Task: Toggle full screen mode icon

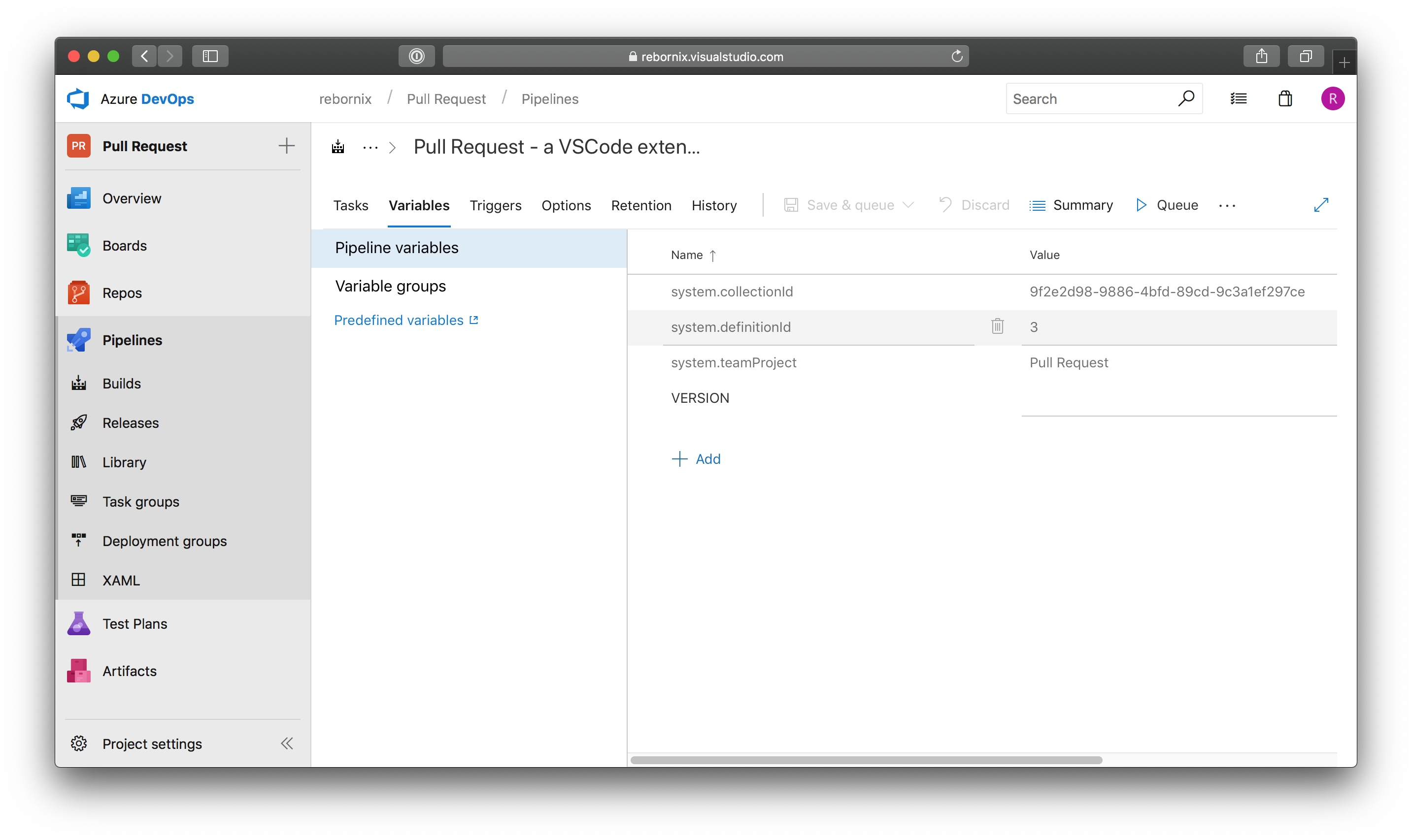Action: pos(1321,205)
